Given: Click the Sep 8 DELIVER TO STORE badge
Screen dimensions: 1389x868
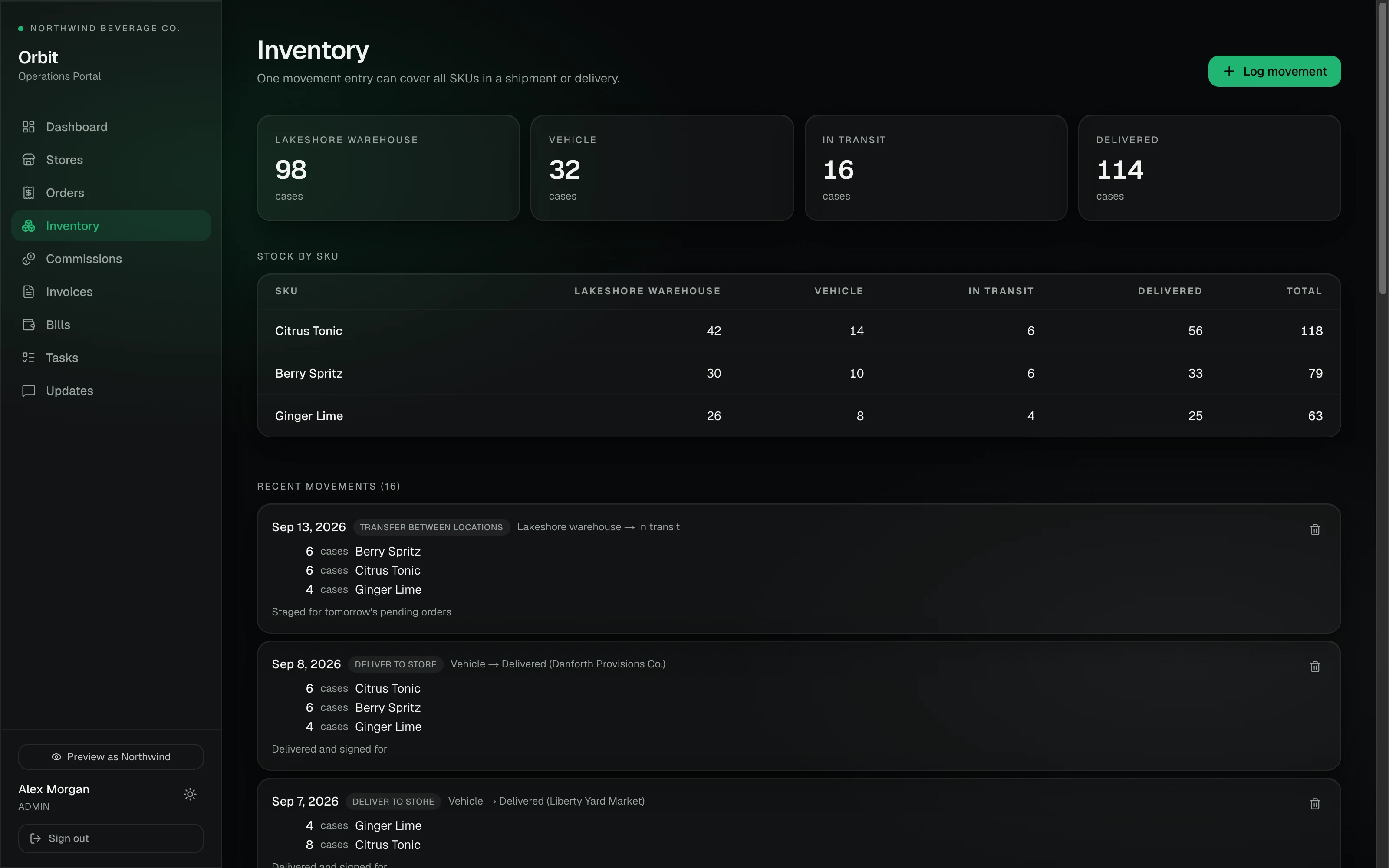Looking at the screenshot, I should (x=395, y=664).
